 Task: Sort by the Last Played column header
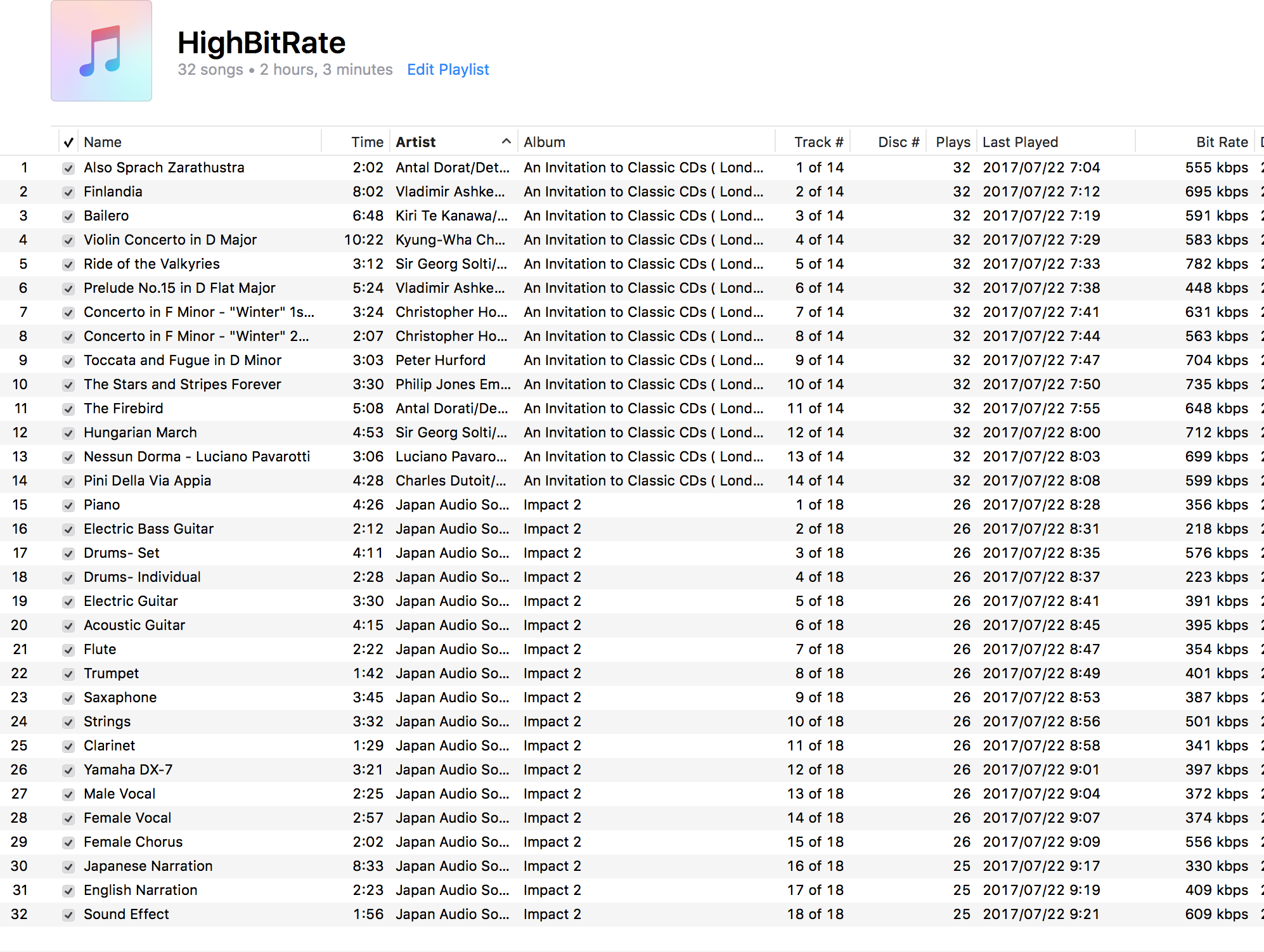tap(1020, 143)
